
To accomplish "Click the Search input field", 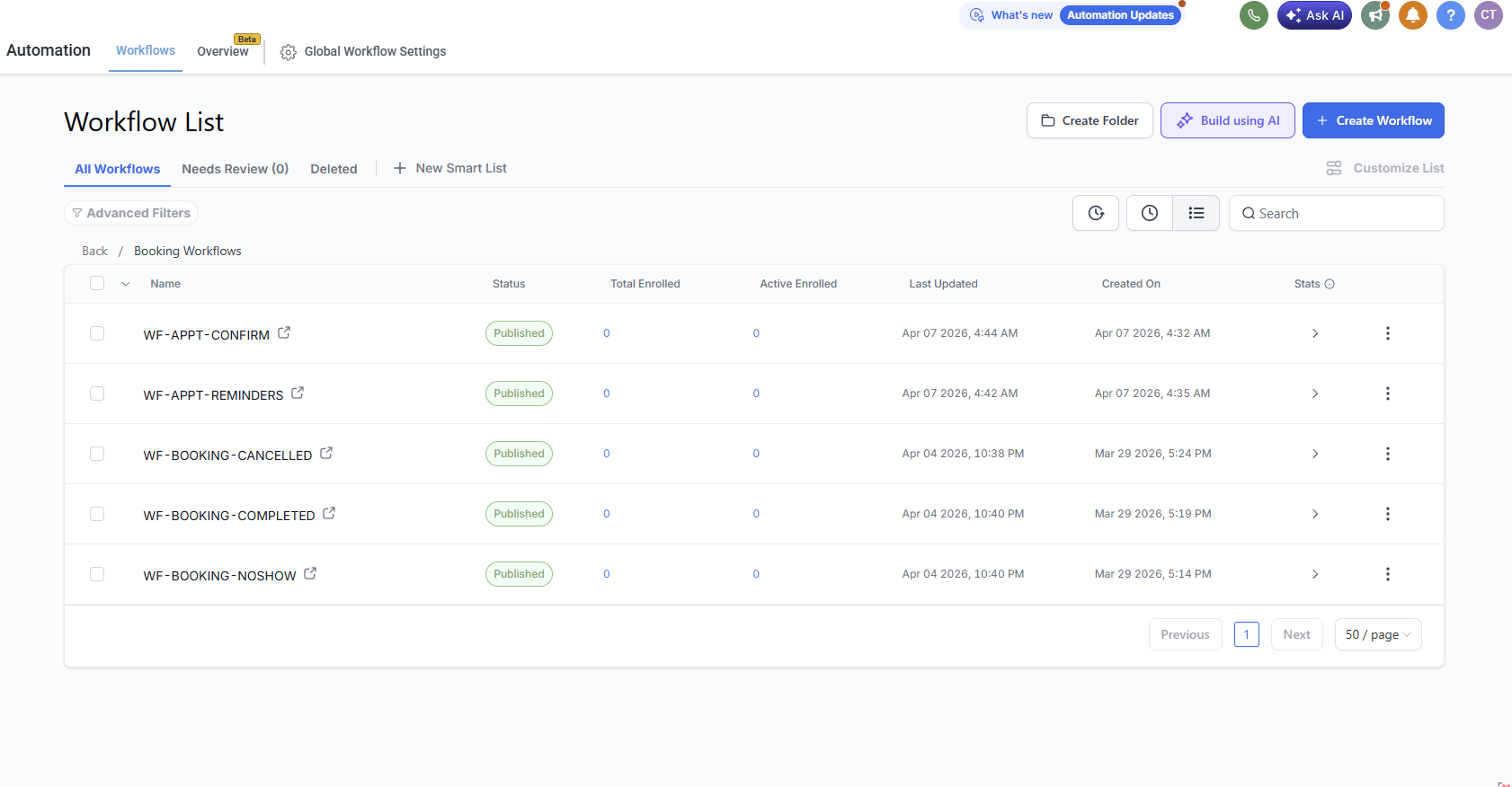I will pos(1337,213).
